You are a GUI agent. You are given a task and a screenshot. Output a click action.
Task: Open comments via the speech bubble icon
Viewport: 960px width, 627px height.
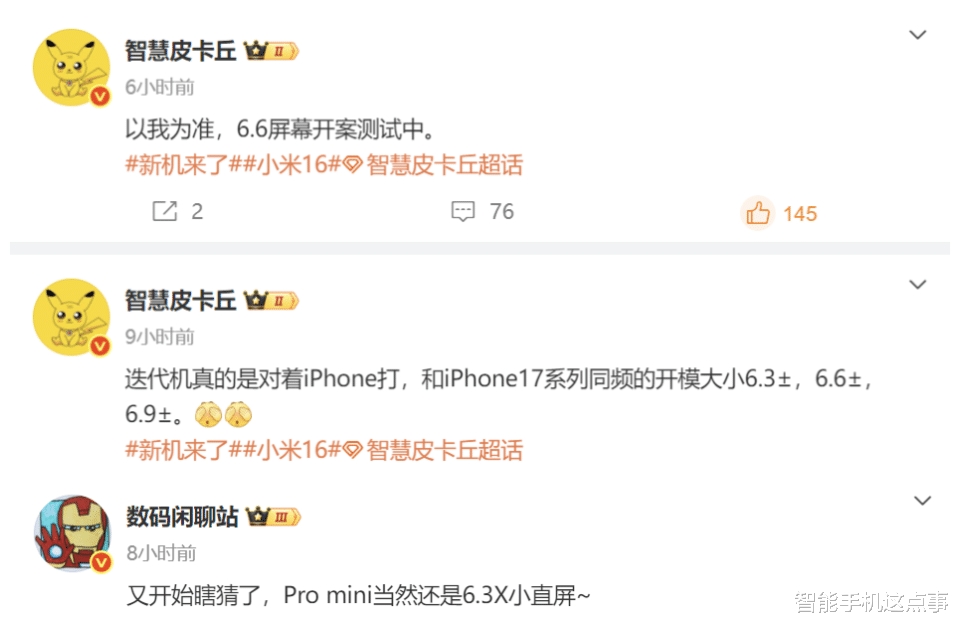[463, 211]
